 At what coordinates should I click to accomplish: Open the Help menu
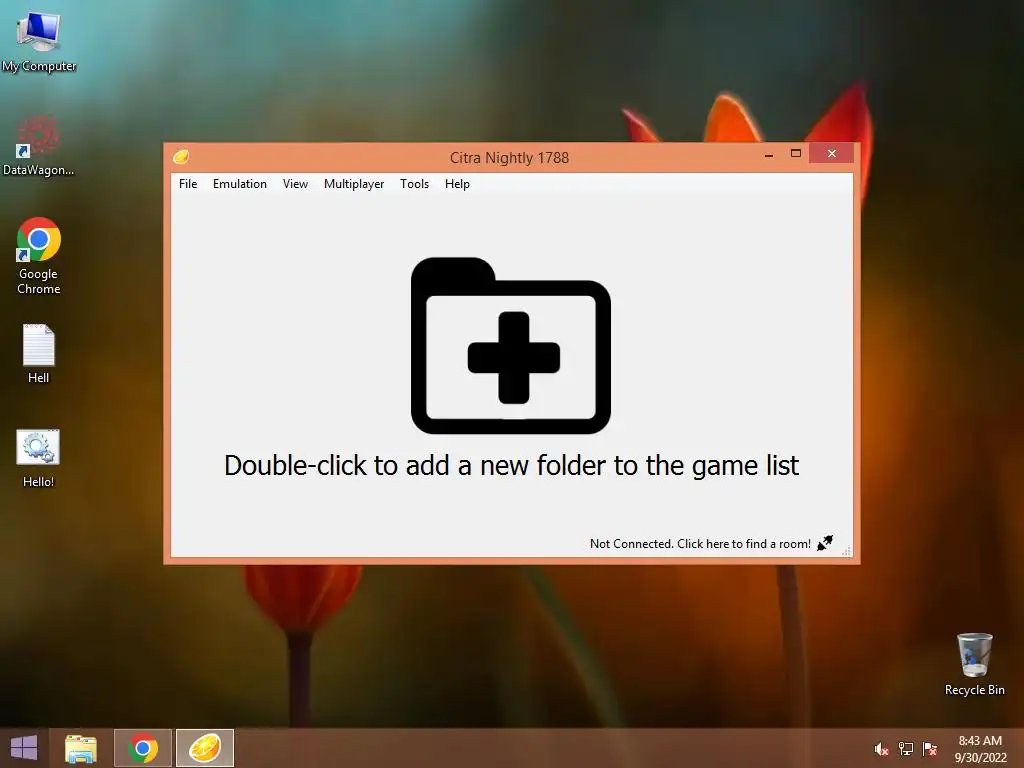[457, 184]
